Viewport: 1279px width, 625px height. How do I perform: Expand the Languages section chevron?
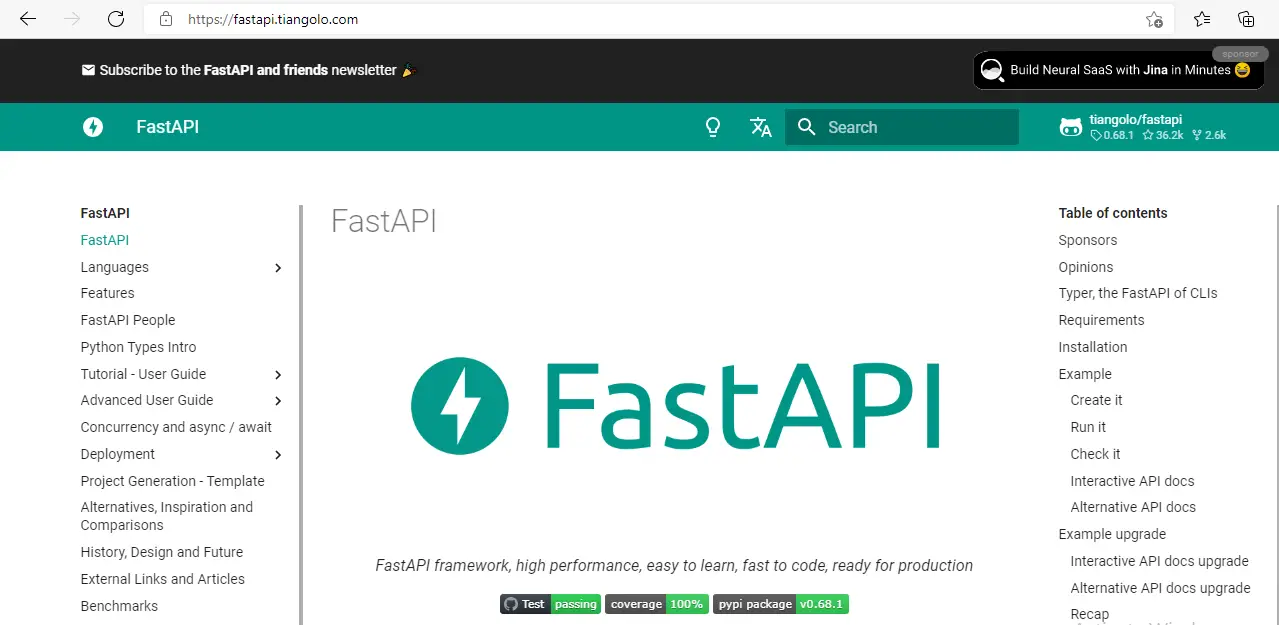278,268
